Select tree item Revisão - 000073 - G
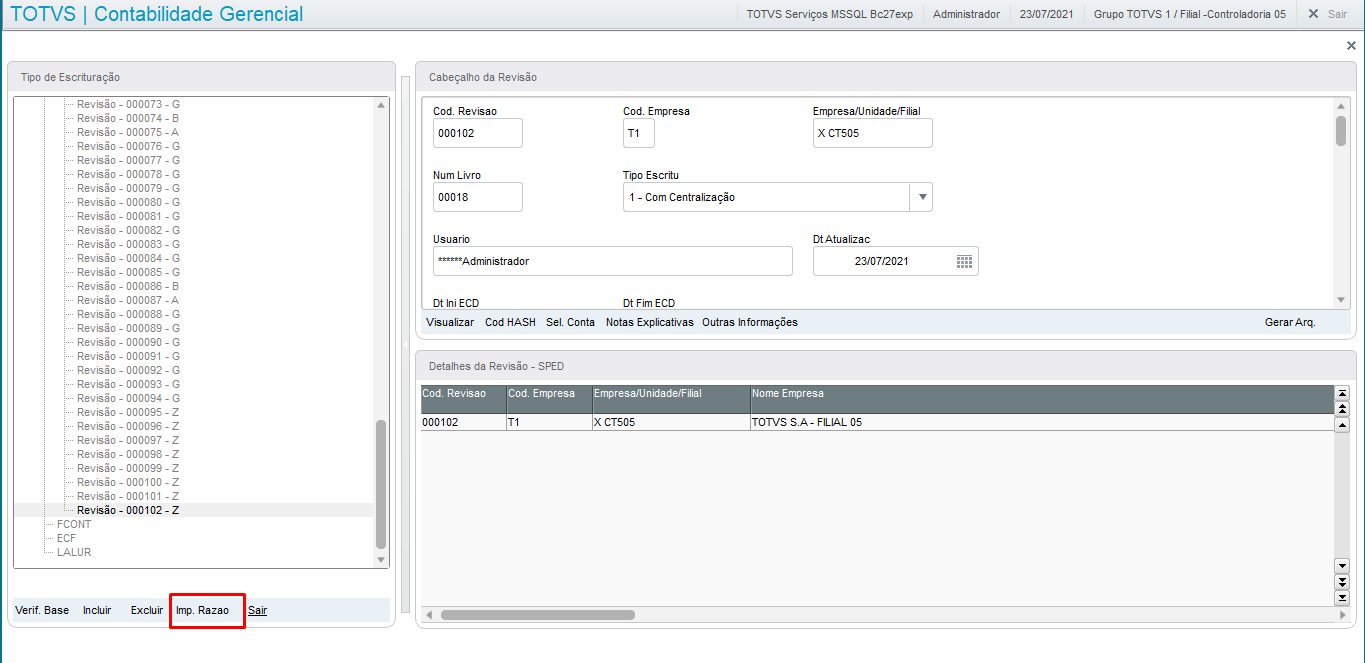 tap(128, 104)
